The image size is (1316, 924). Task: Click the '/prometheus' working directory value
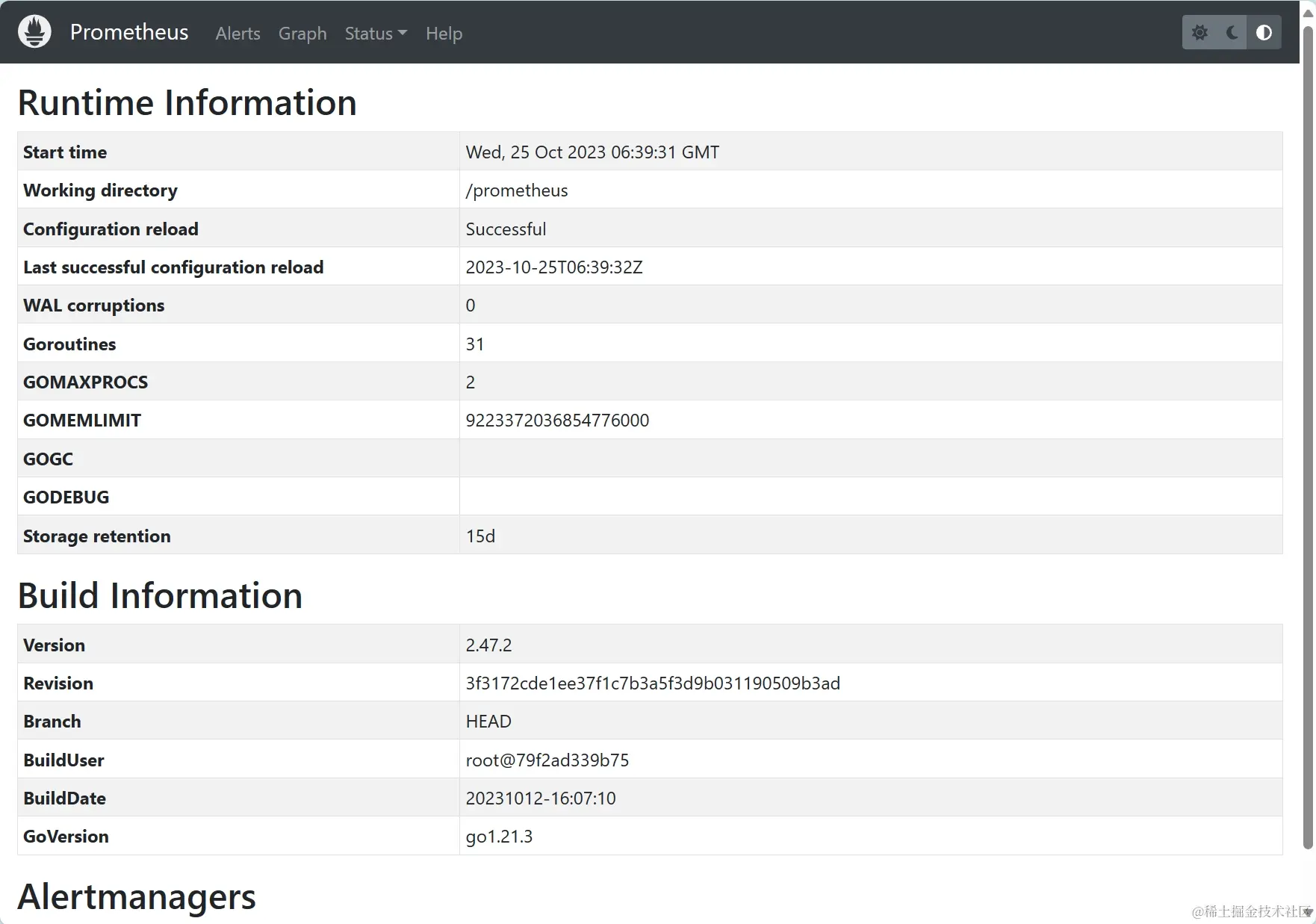pyautogui.click(x=517, y=190)
